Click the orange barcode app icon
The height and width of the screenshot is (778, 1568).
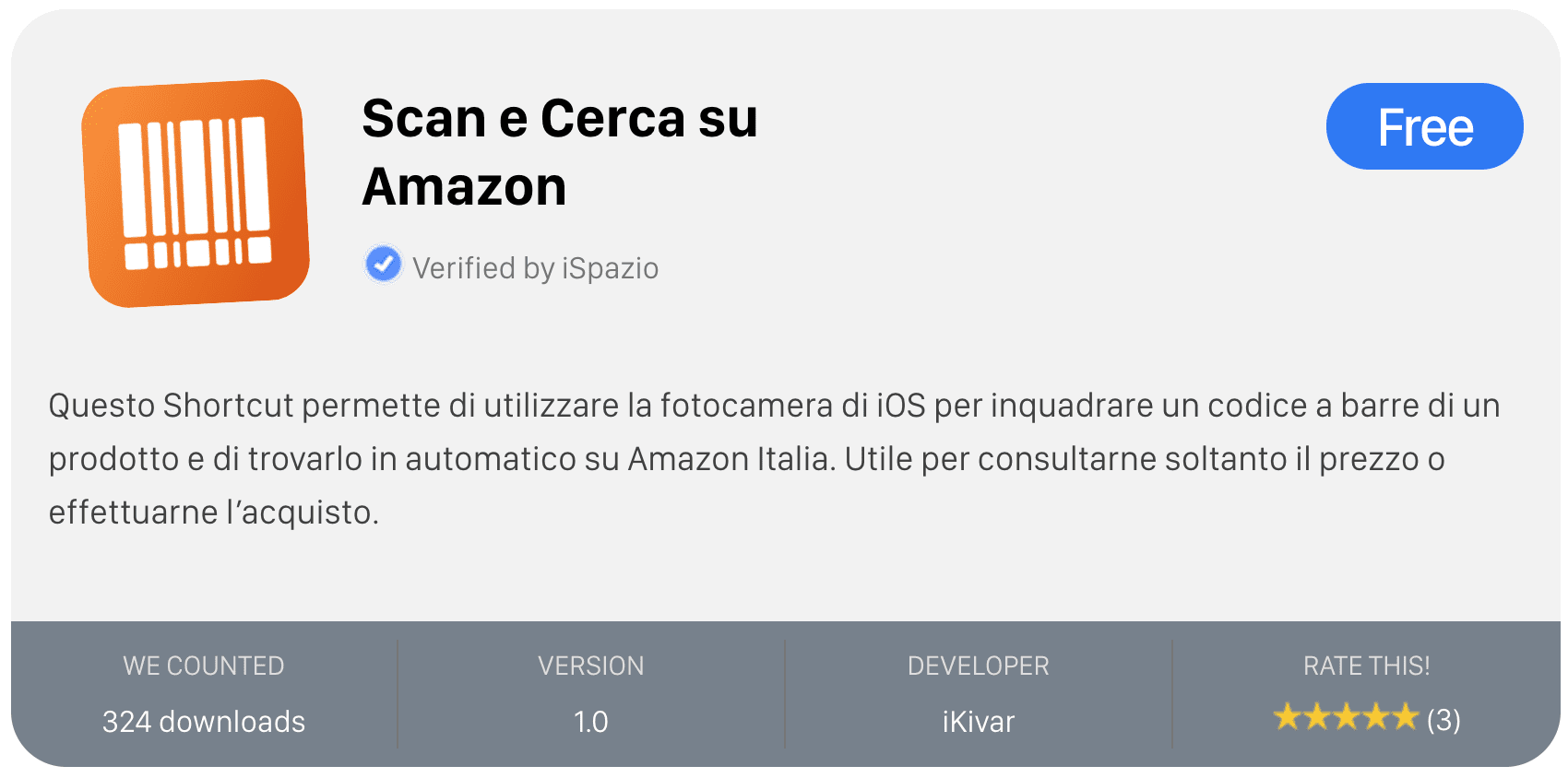196,194
